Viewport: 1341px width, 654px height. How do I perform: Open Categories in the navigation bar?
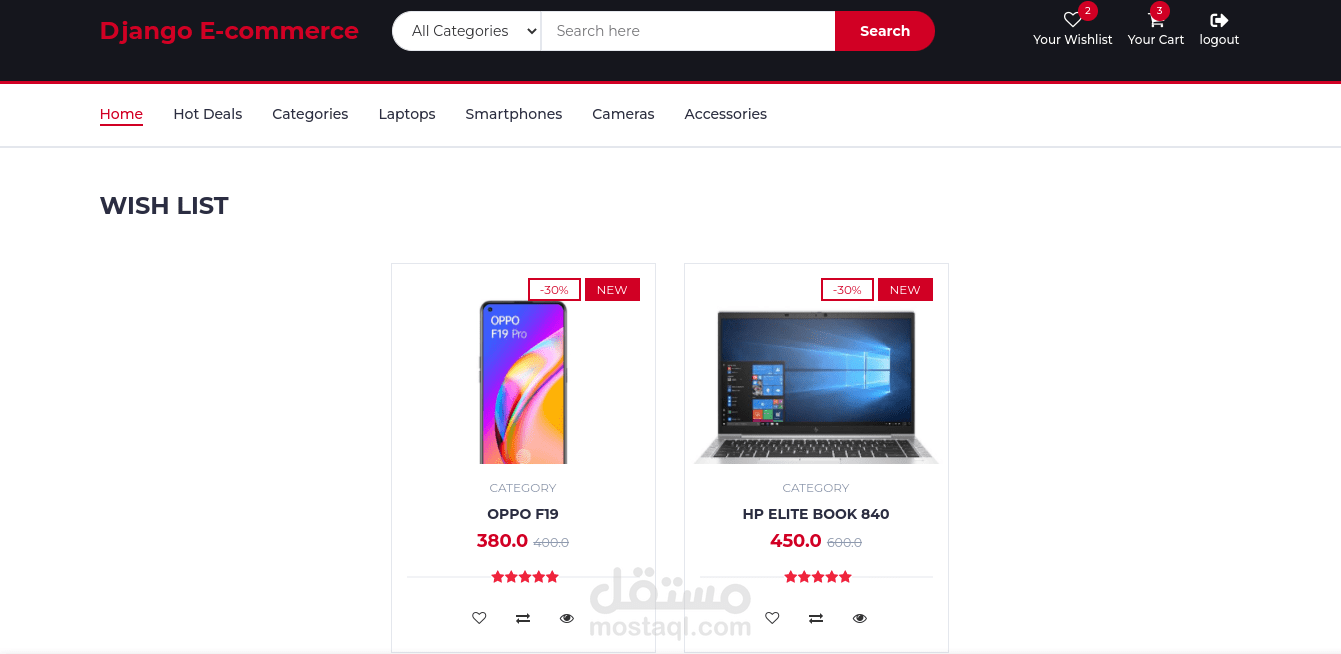(x=310, y=114)
